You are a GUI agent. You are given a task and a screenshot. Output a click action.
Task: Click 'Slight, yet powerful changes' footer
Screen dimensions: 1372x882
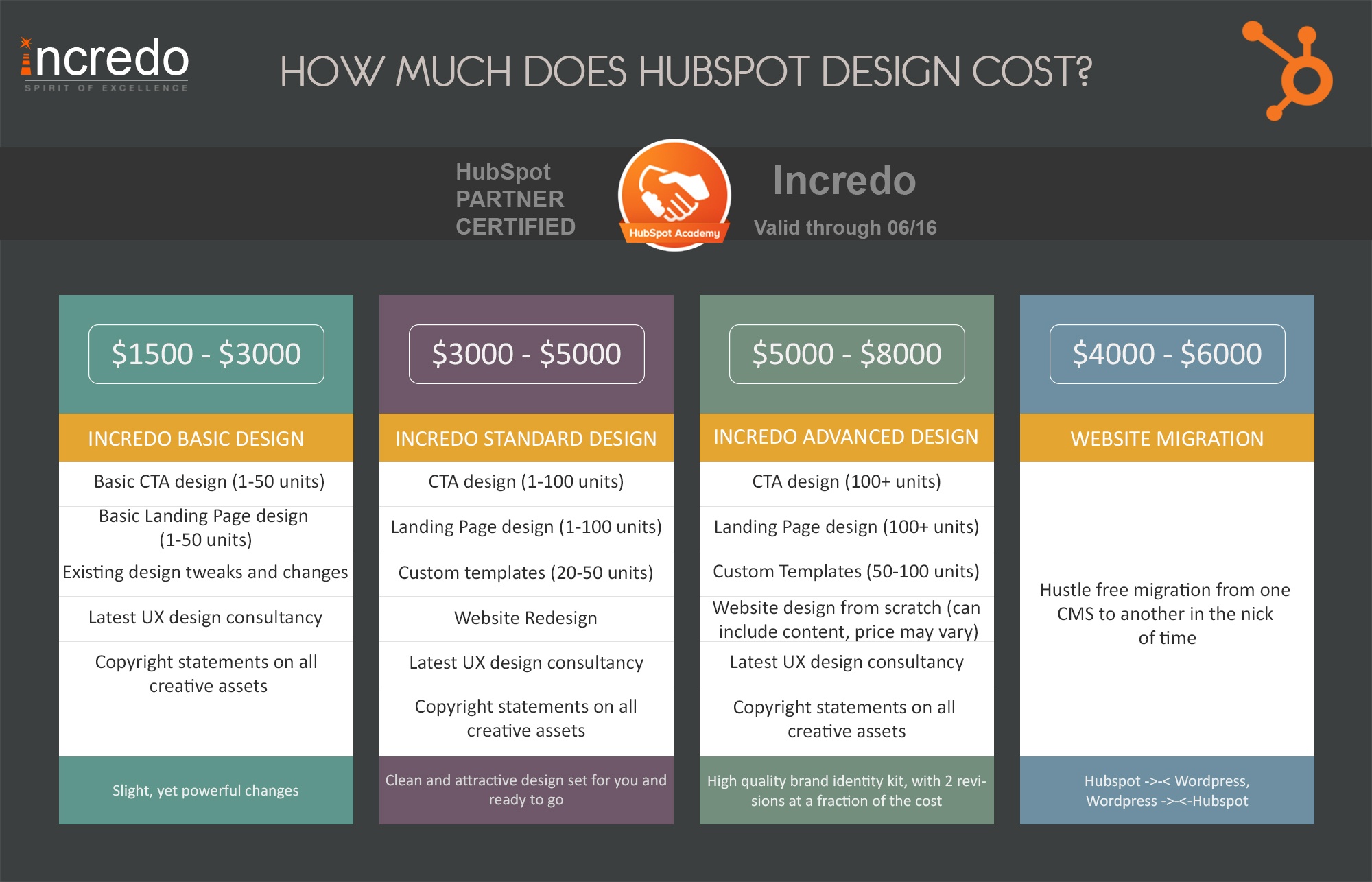tap(206, 791)
